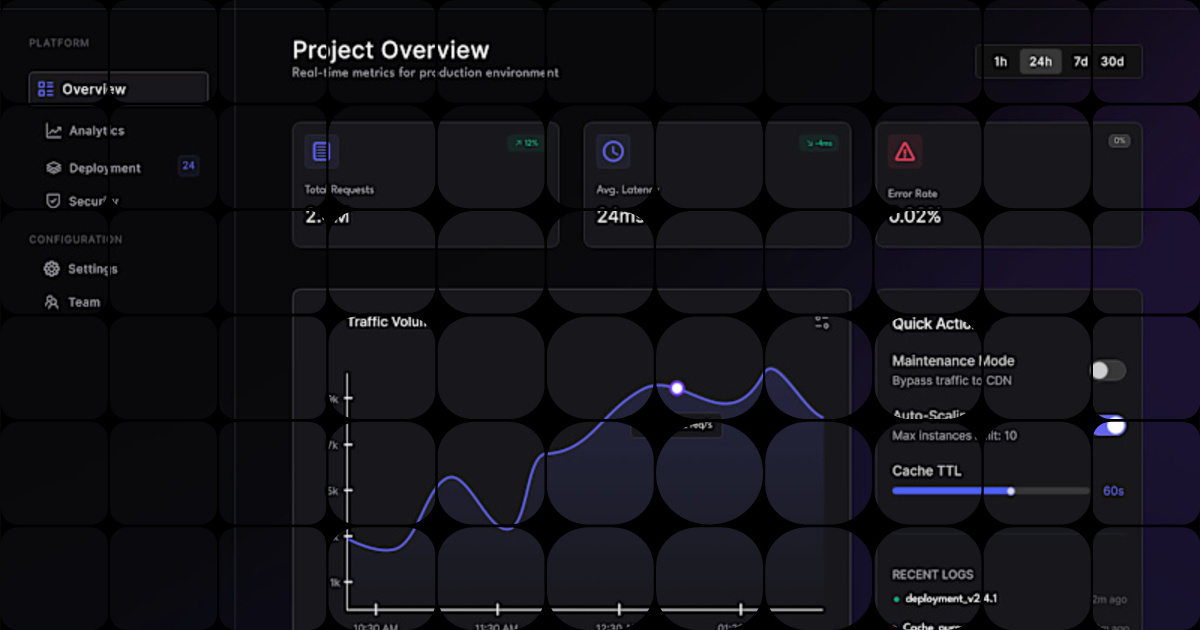Click the Cache TTL slider handle
This screenshot has width=1200, height=630.
point(1011,491)
